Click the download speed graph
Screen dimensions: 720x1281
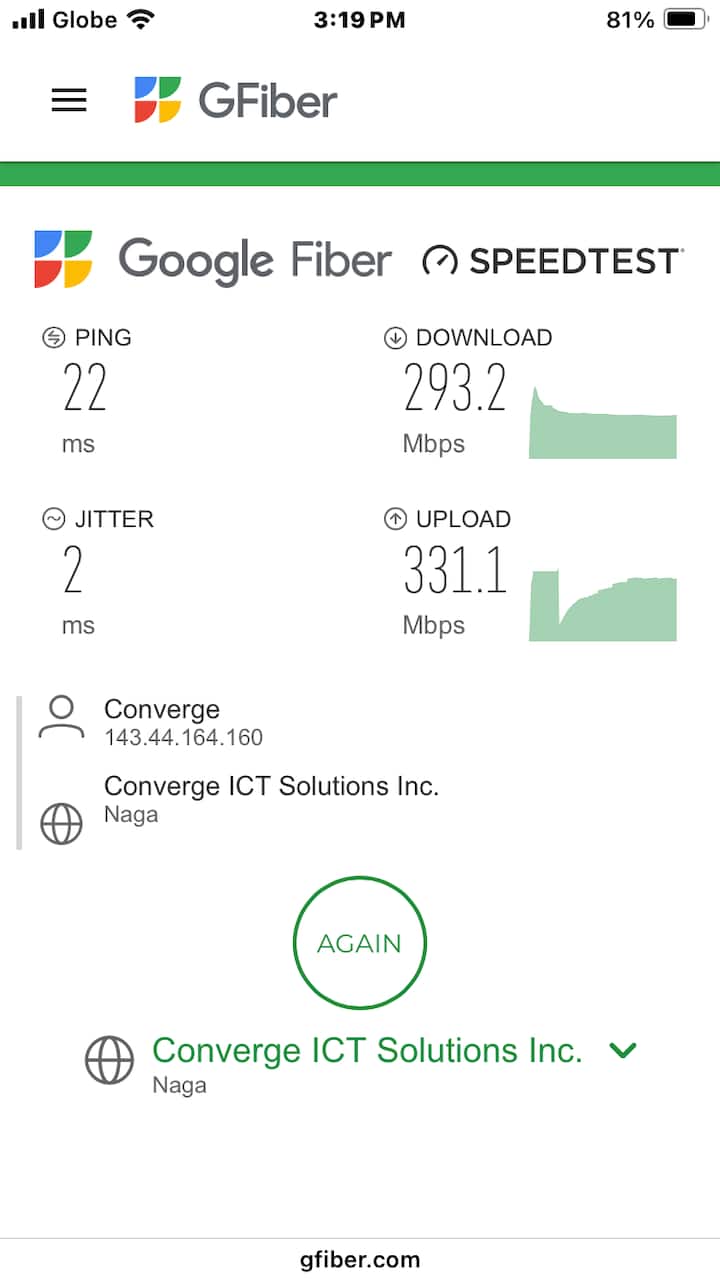(x=602, y=423)
